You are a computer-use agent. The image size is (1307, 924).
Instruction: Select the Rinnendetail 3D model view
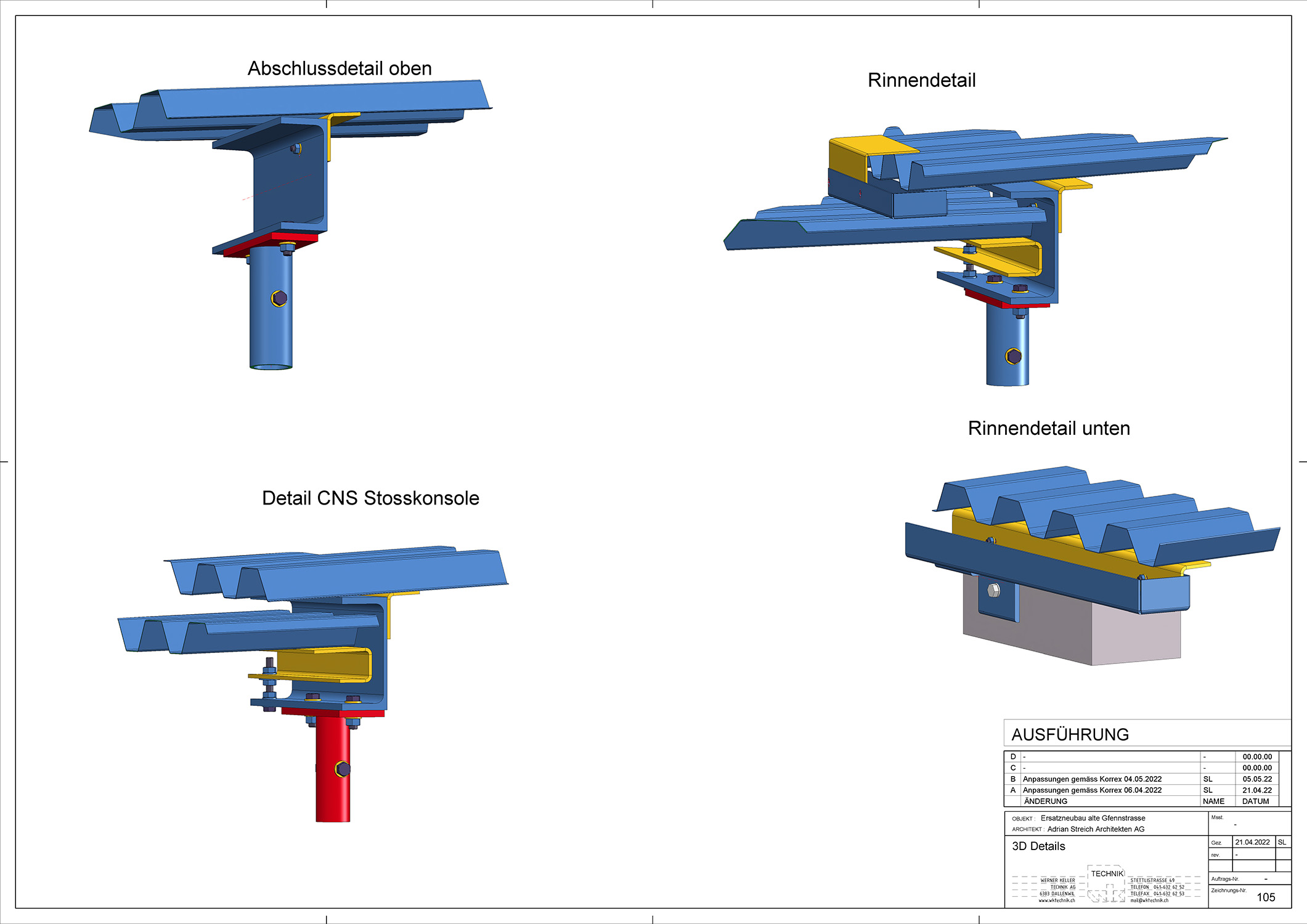point(975,256)
